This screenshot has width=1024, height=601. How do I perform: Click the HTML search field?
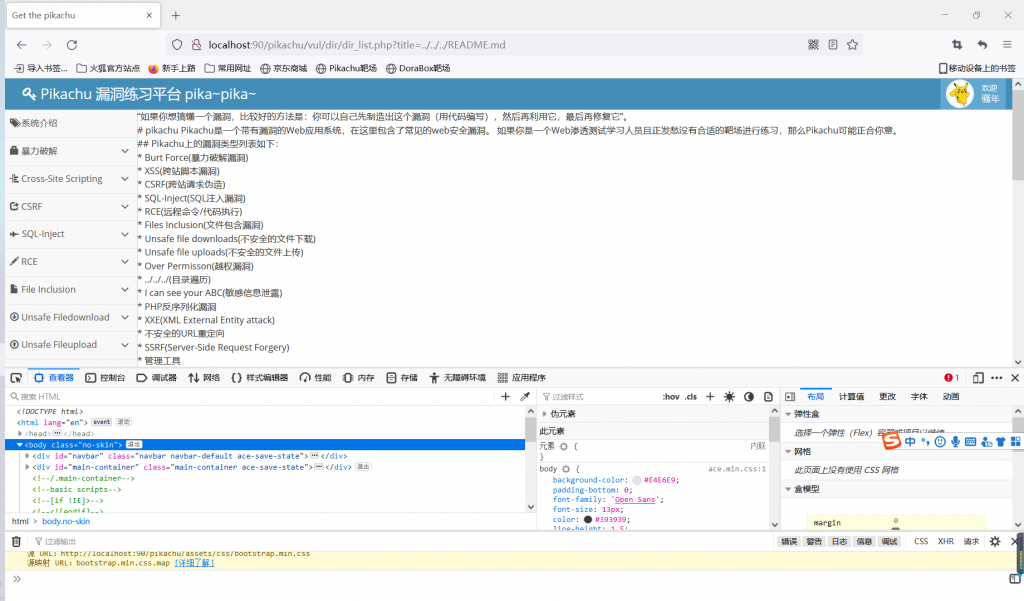point(251,397)
